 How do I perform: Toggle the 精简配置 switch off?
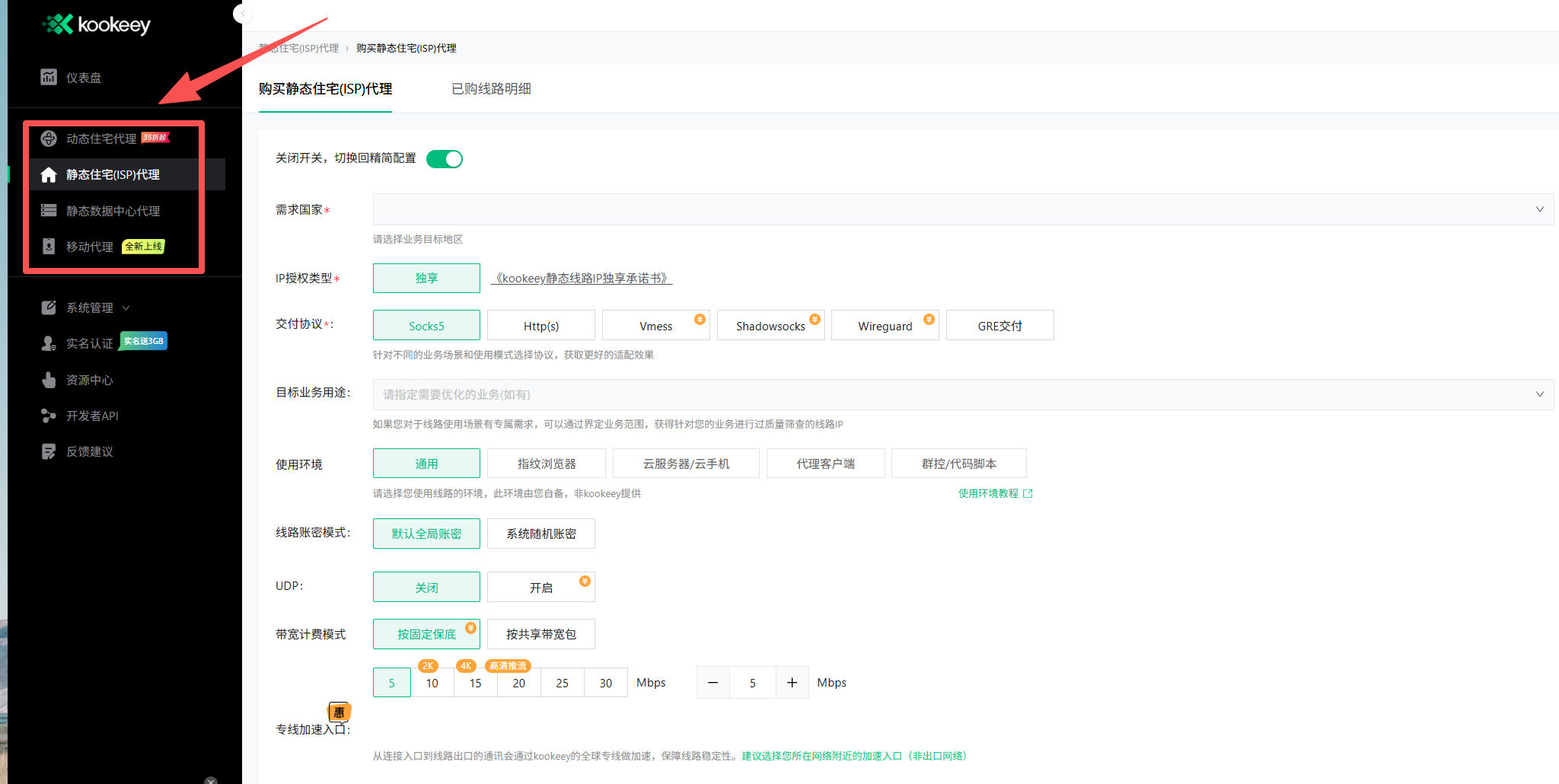pos(445,158)
